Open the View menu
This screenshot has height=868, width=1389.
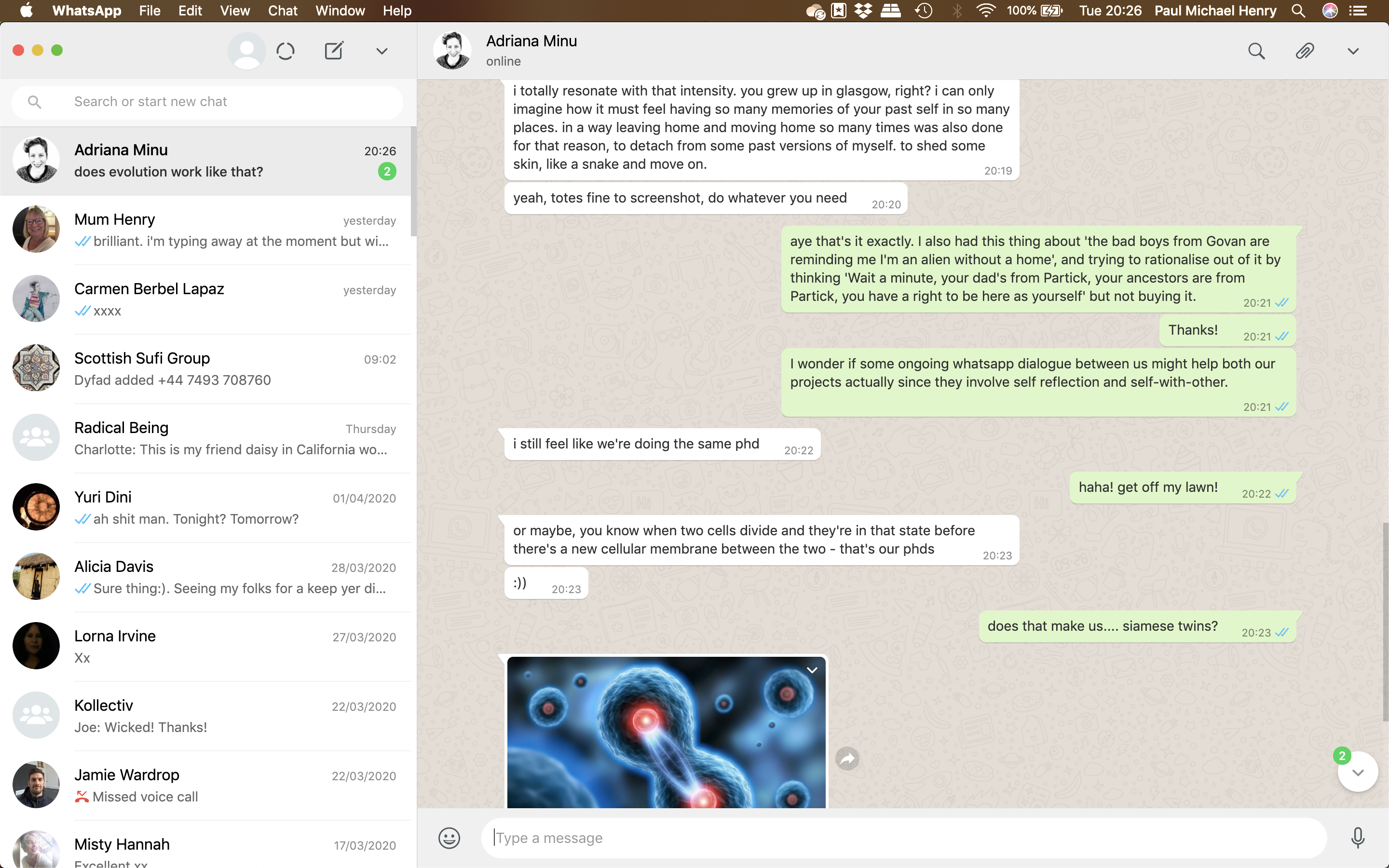click(x=235, y=10)
